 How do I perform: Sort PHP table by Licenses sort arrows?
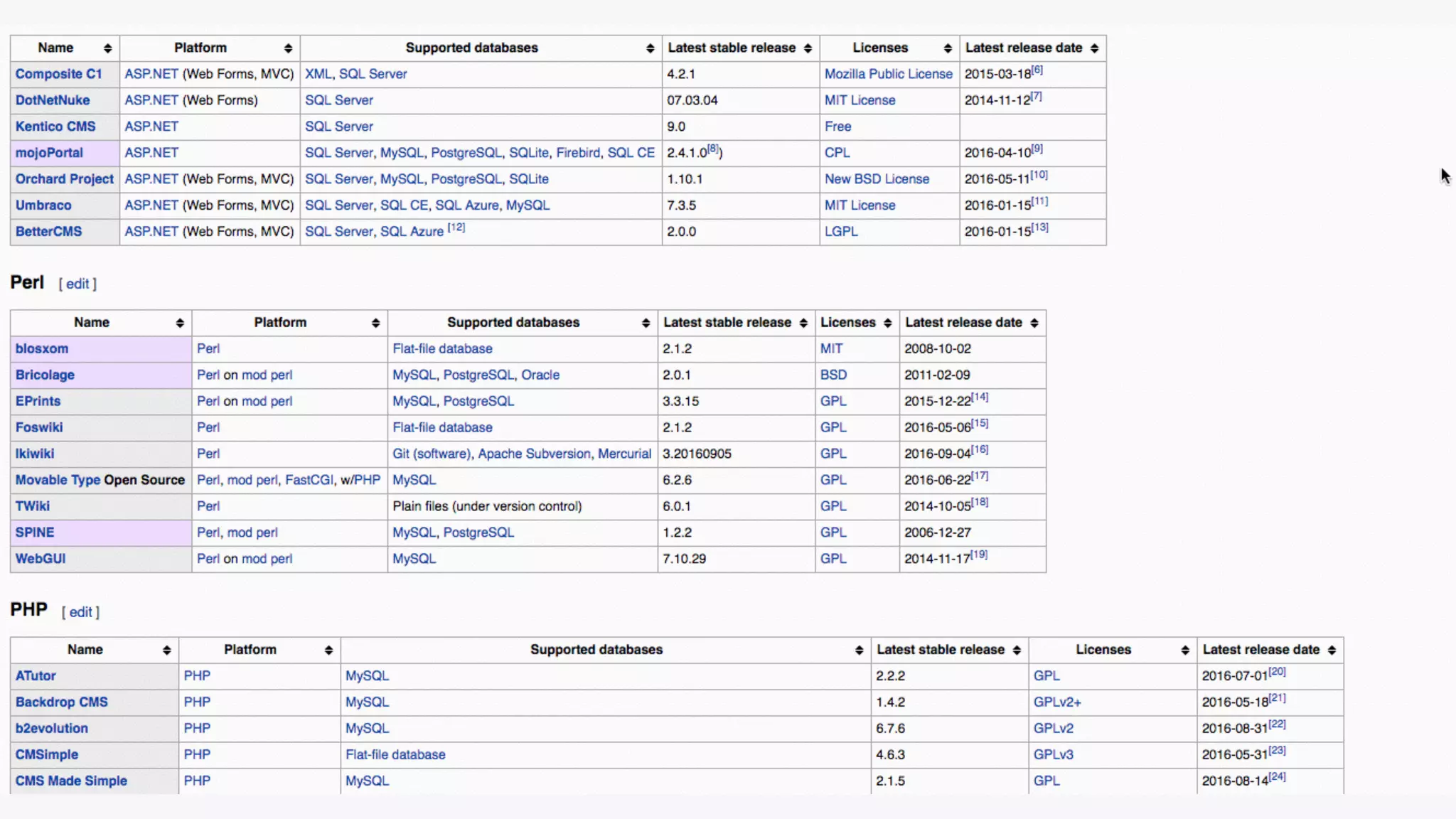[1184, 650]
